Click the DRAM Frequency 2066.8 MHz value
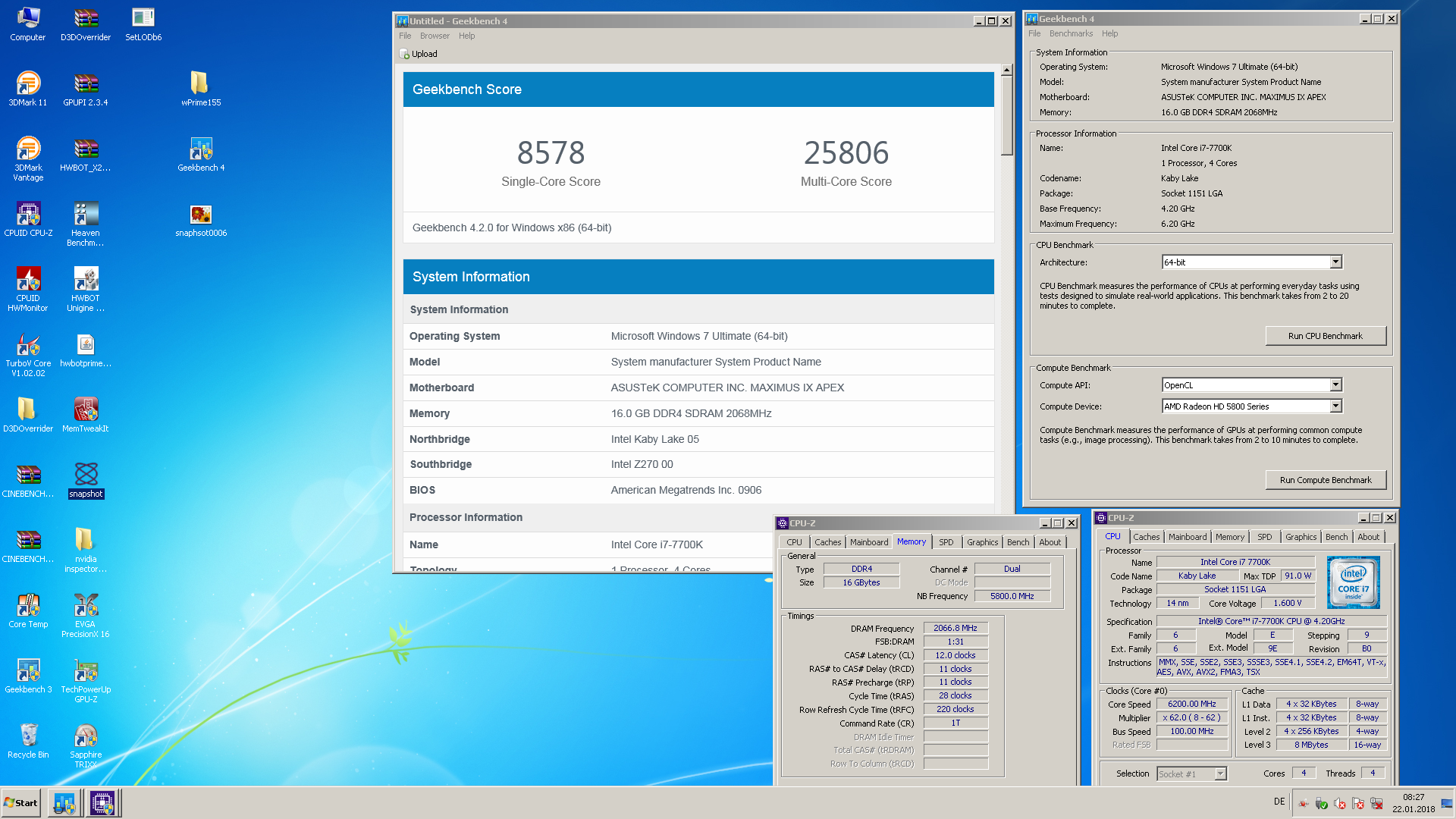1456x819 pixels. coord(955,628)
